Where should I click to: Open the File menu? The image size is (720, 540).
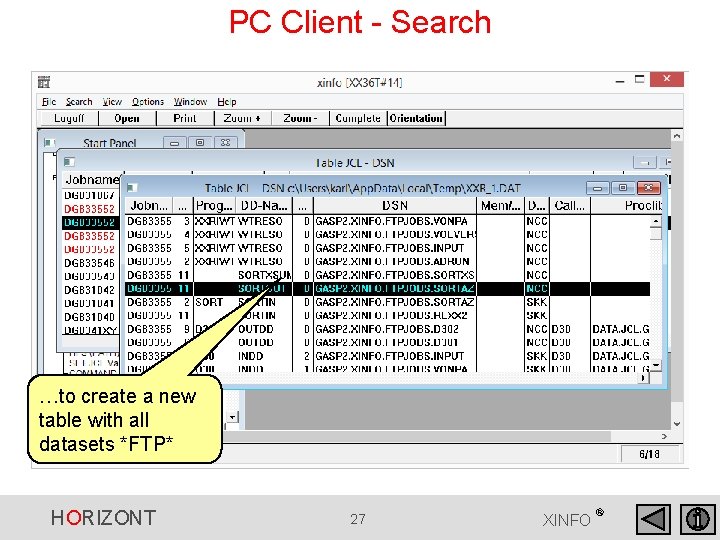49,101
